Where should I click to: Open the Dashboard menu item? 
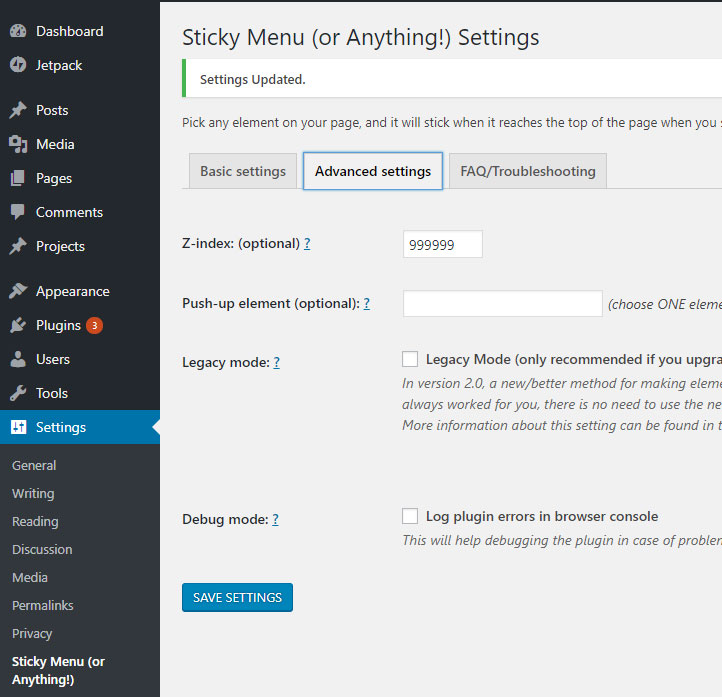pyautogui.click(x=80, y=31)
